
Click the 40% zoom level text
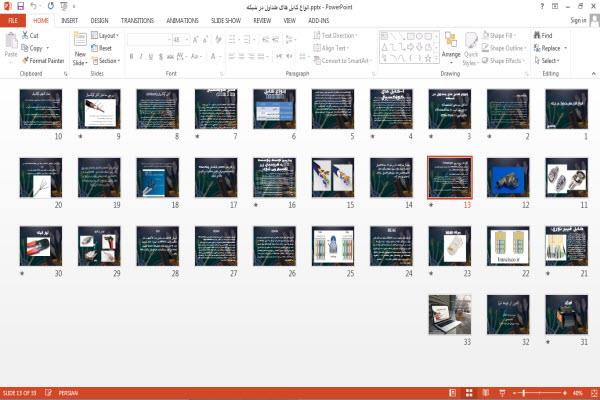click(x=578, y=393)
